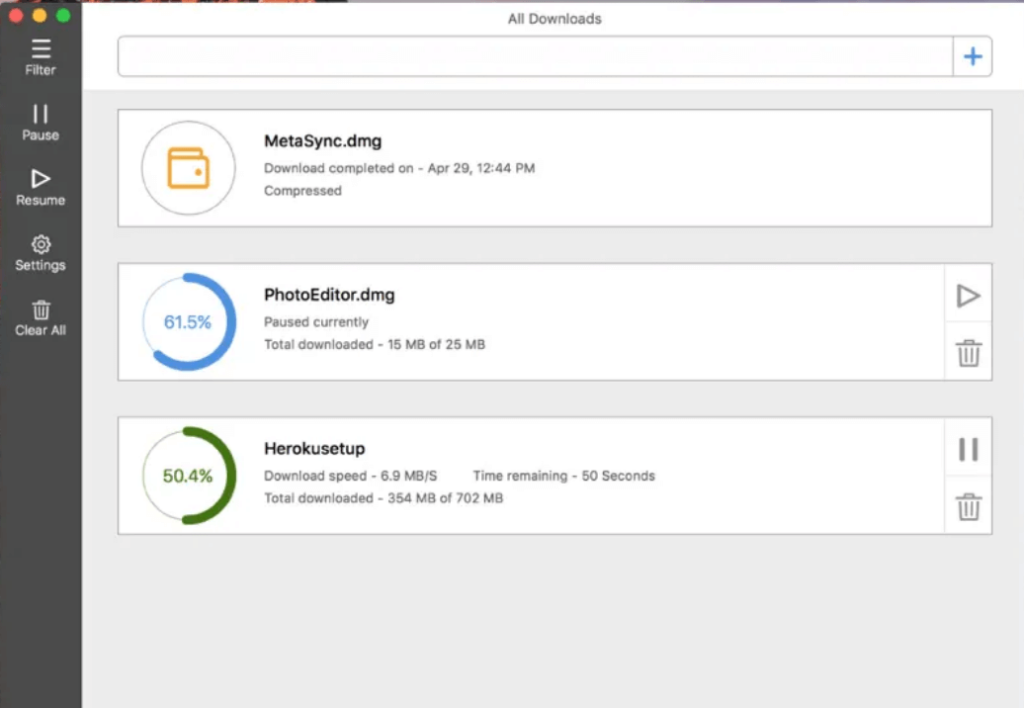Maximize the window with green button
Viewport: 1024px width, 708px height.
pos(63,15)
